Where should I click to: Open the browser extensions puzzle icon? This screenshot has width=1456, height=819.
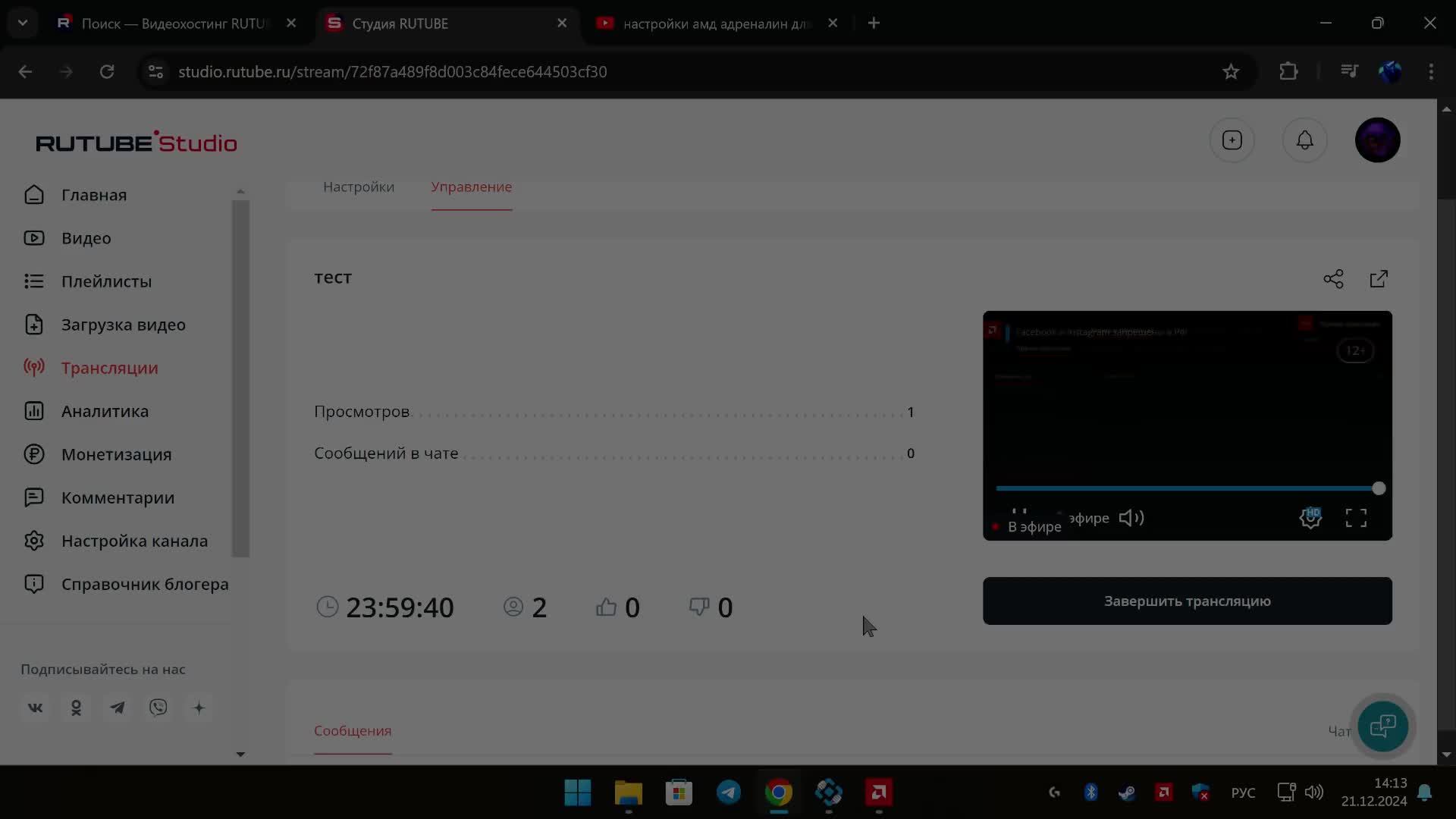tap(1288, 71)
